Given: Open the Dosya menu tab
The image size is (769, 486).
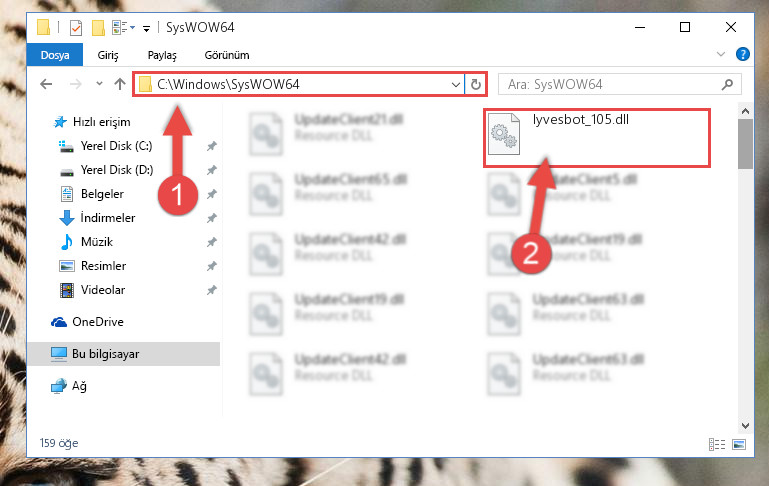Looking at the screenshot, I should point(54,55).
